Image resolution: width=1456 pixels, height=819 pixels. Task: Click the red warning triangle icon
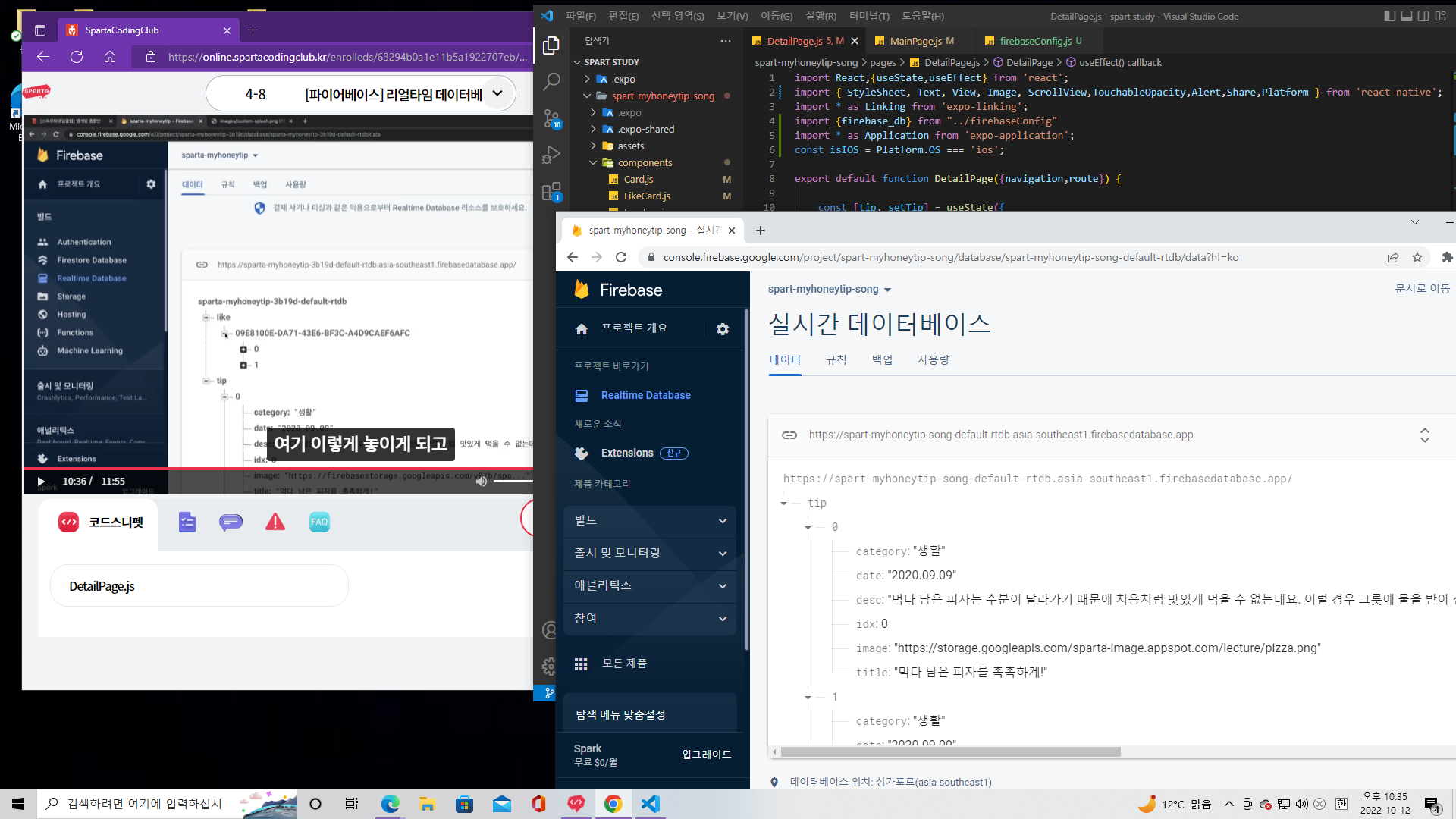275,522
